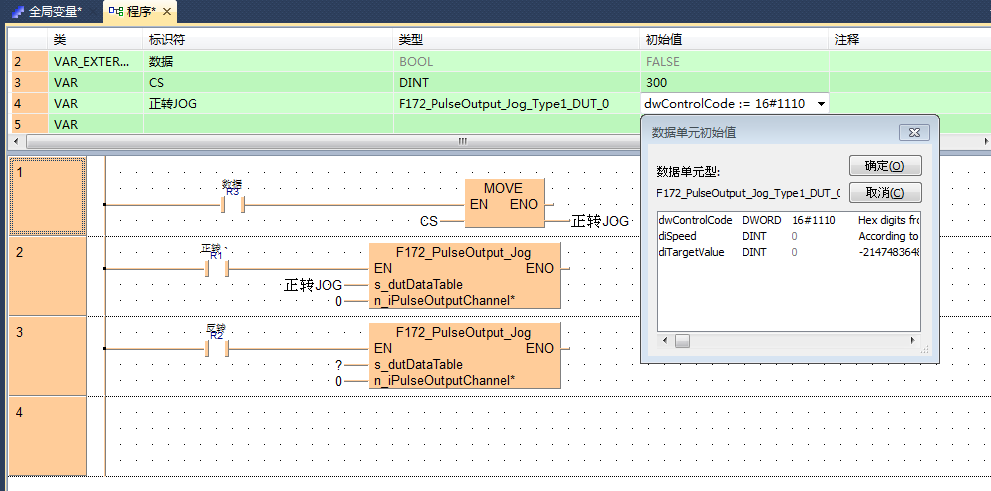Image resolution: width=991 pixels, height=491 pixels.
Task: Close the 数据单元初始值 dialog
Action: click(914, 132)
